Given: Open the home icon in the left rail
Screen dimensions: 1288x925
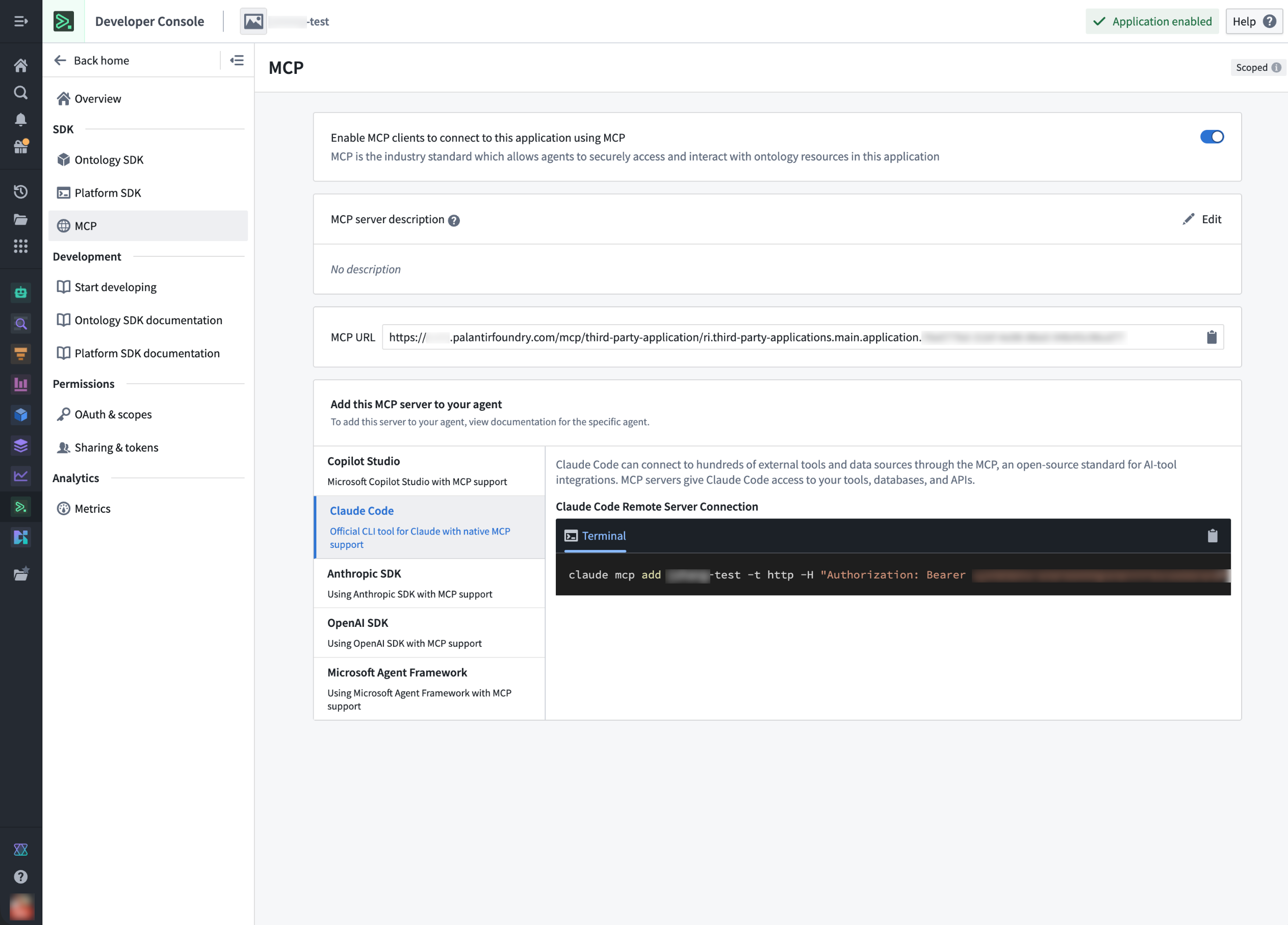Looking at the screenshot, I should point(21,65).
